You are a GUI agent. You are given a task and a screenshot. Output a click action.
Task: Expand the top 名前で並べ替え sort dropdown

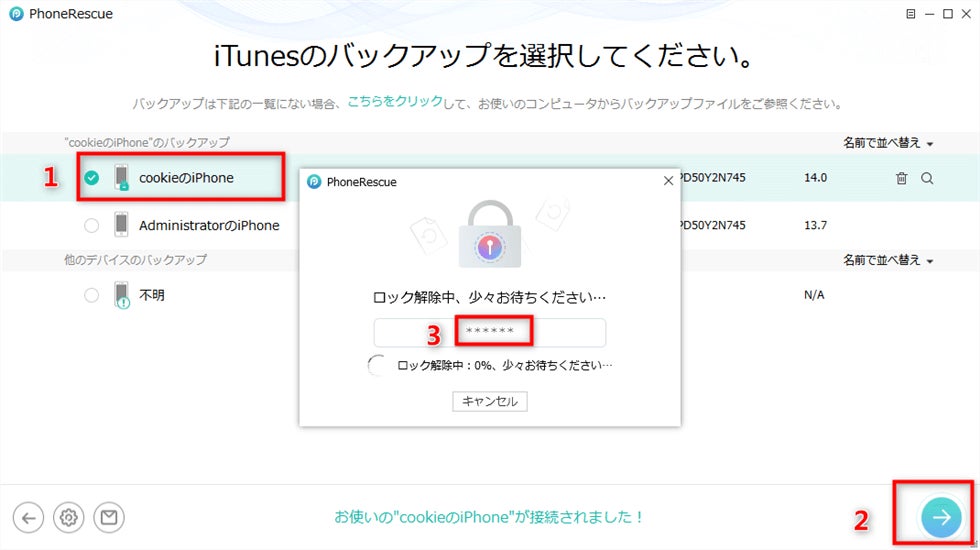888,143
